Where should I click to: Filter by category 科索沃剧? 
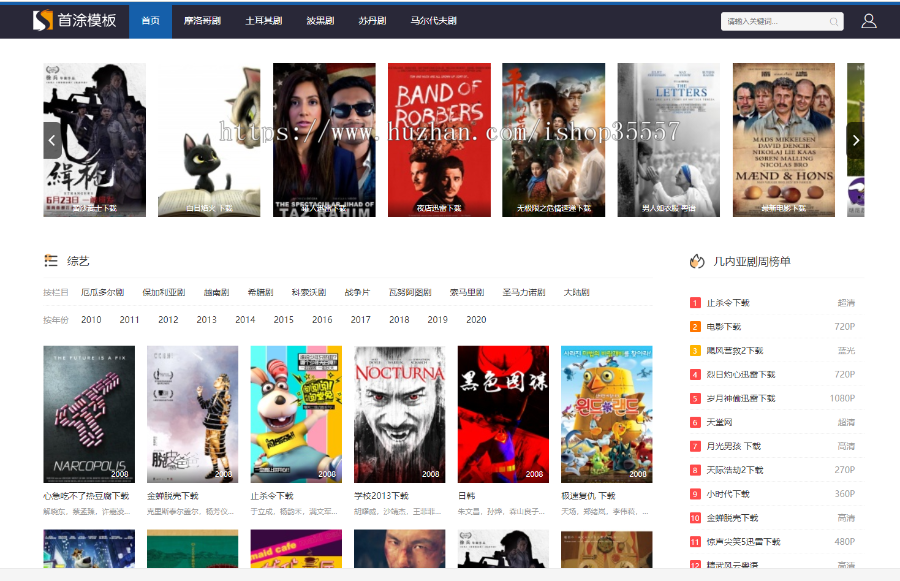tap(309, 292)
